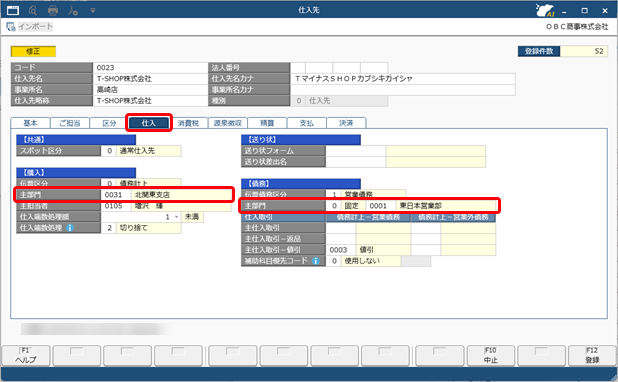
Task: Show info for 仕入端数処理 field
Action: pos(70,228)
